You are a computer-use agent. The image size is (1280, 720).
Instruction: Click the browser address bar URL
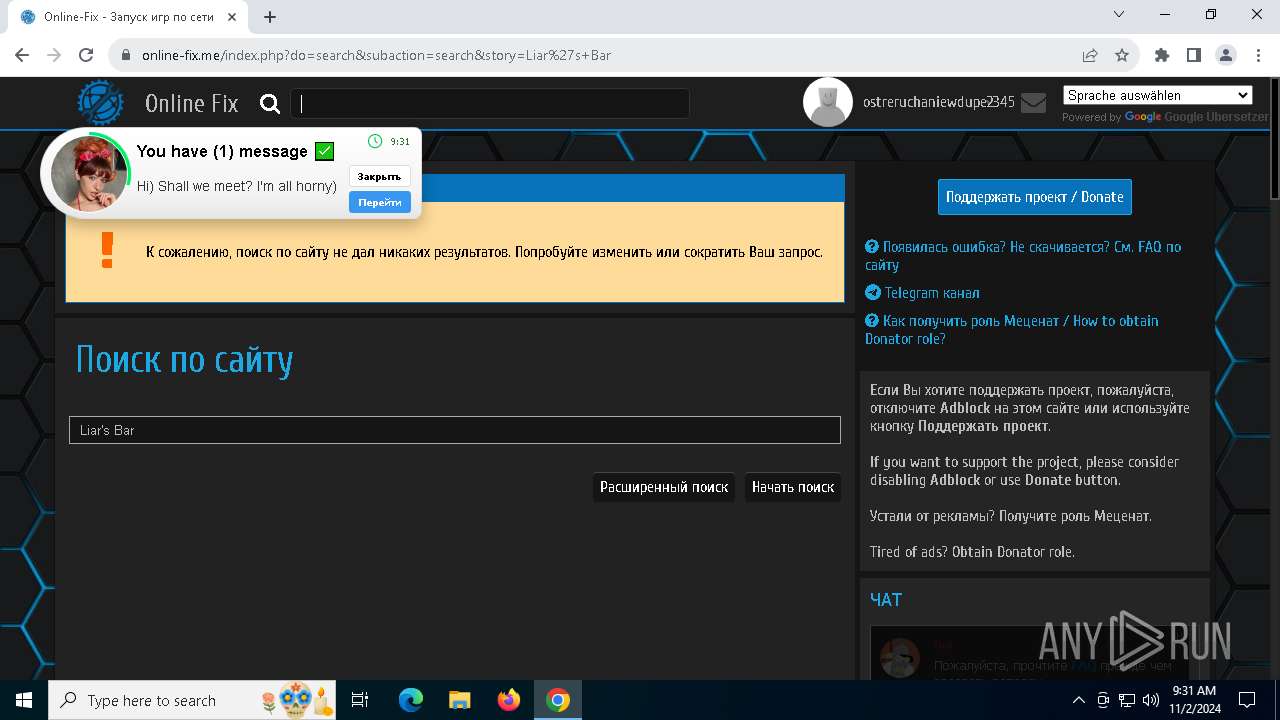point(376,55)
